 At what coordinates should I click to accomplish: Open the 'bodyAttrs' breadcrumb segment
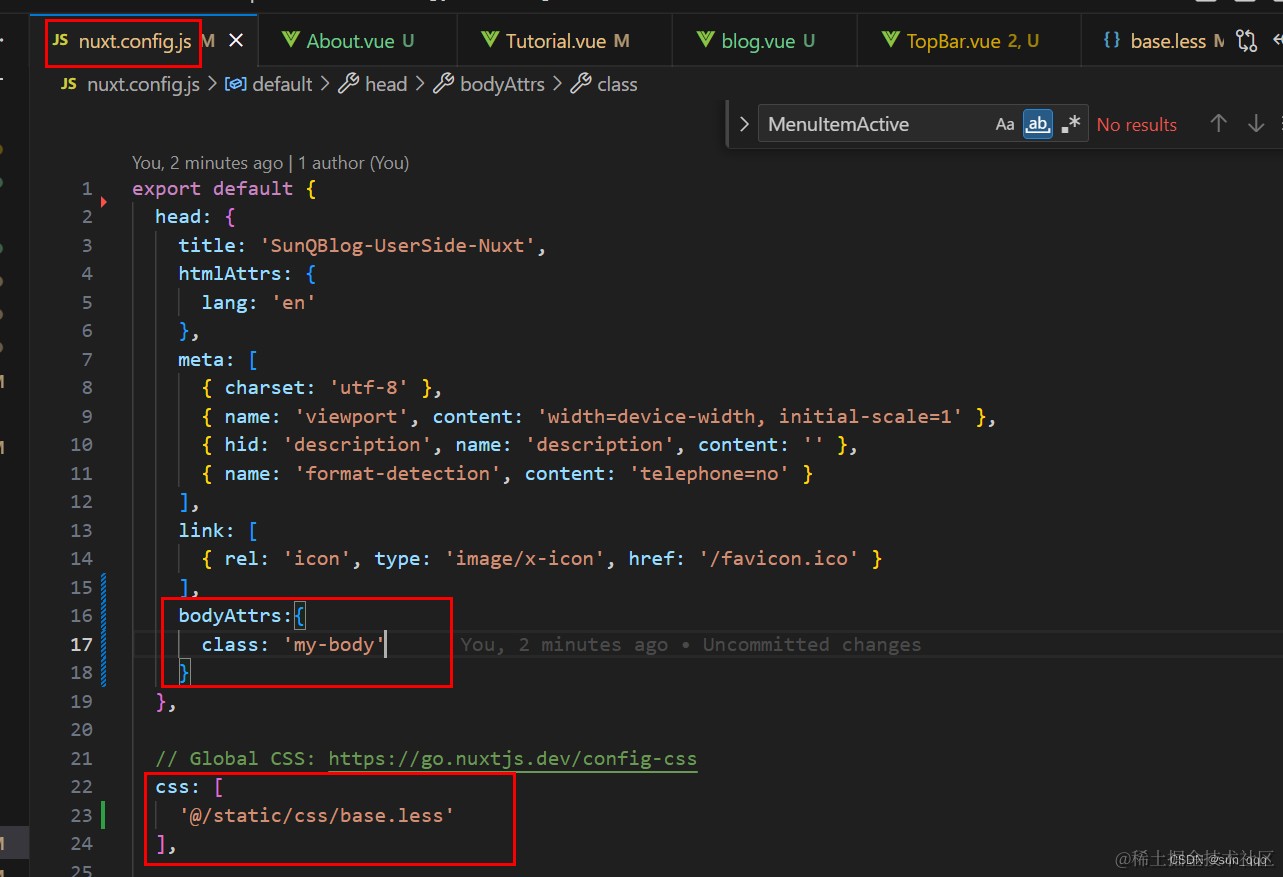click(502, 84)
